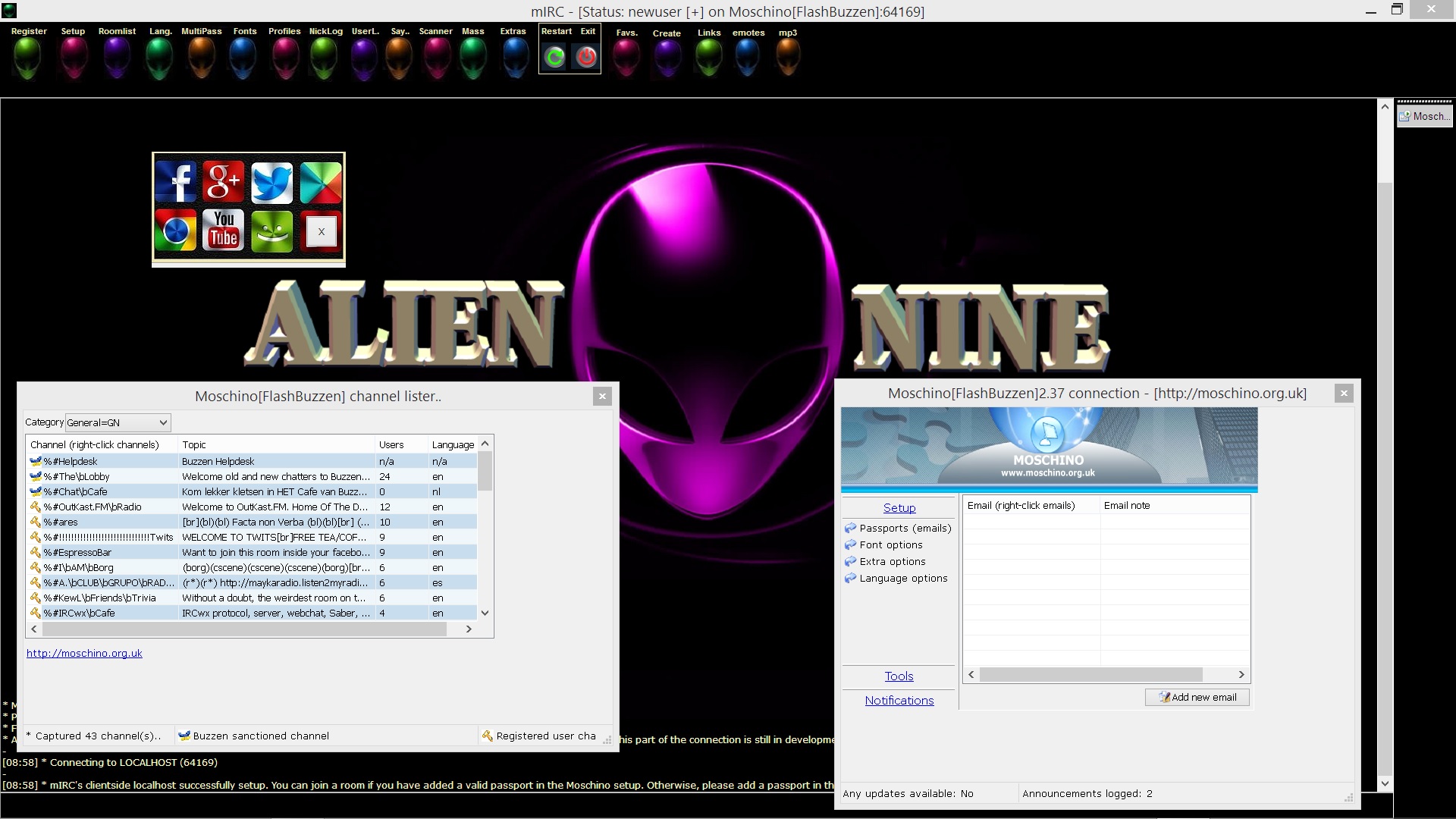Sort by Users column header
This screenshot has width=1456, height=819.
pyautogui.click(x=402, y=444)
